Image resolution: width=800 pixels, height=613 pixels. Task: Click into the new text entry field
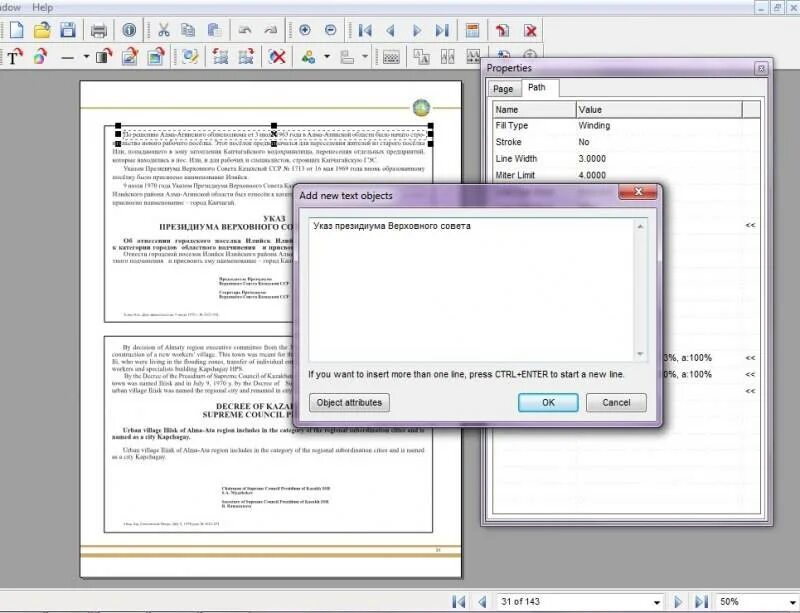point(471,290)
